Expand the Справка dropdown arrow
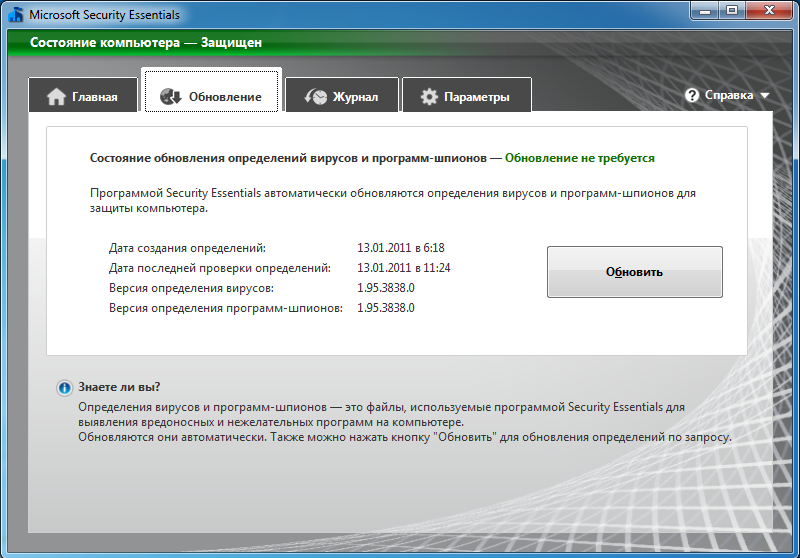 (x=764, y=95)
